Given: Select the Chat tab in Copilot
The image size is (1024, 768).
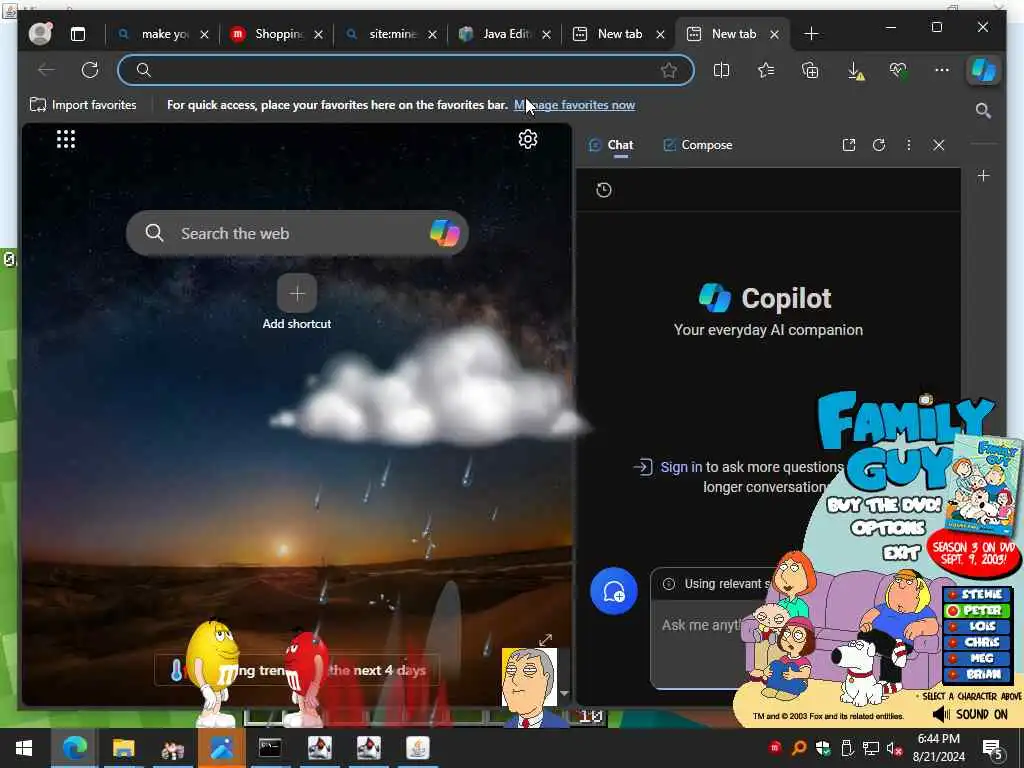Looking at the screenshot, I should [x=611, y=145].
